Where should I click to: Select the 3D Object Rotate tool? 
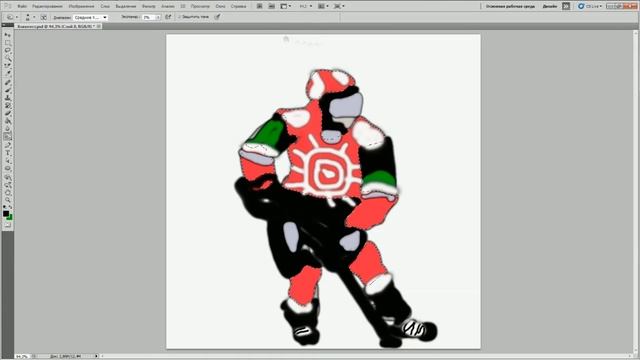pos(7,177)
